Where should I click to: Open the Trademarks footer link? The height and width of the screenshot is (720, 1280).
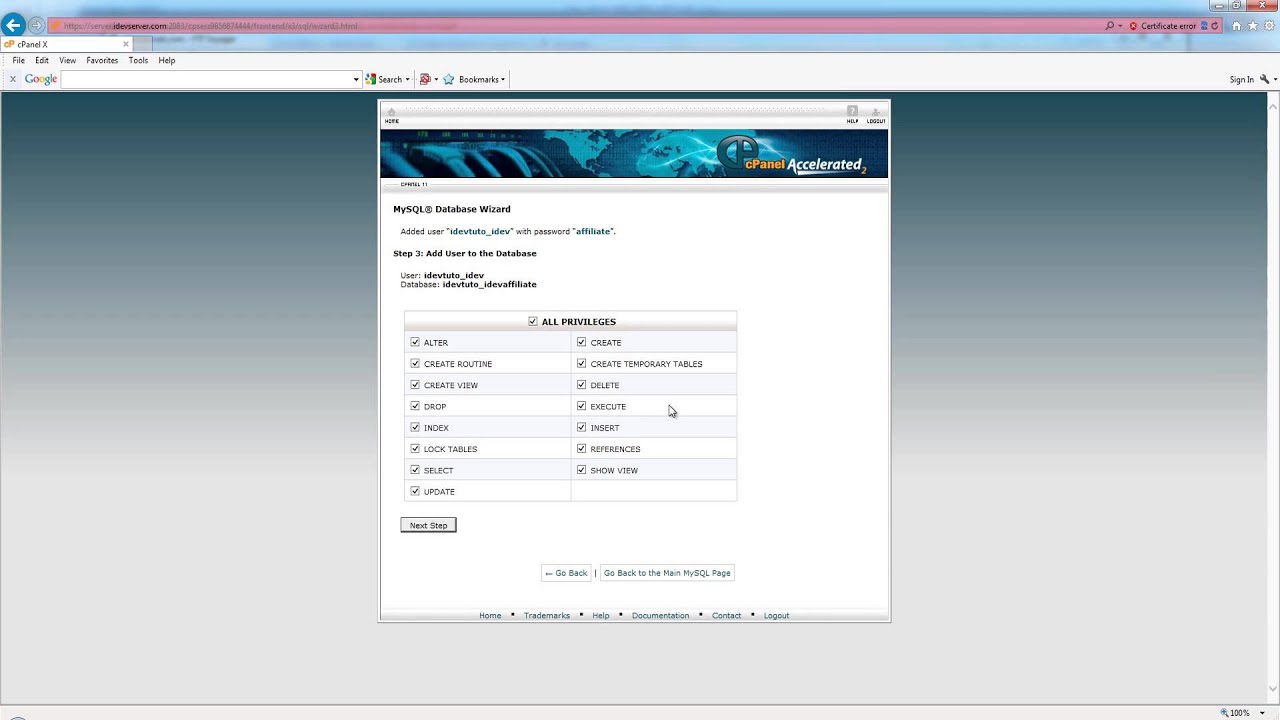tap(547, 615)
